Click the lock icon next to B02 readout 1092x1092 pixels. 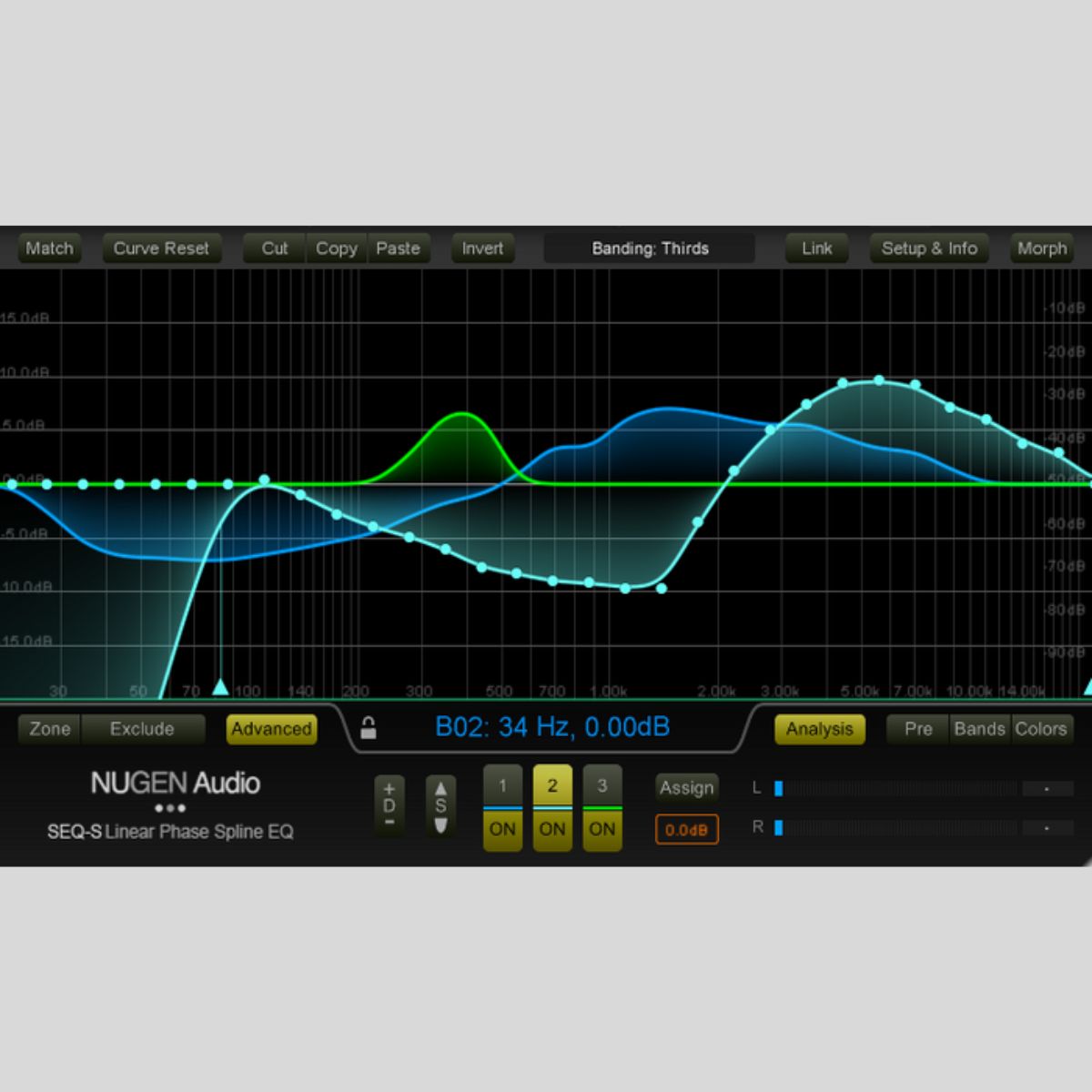[369, 728]
